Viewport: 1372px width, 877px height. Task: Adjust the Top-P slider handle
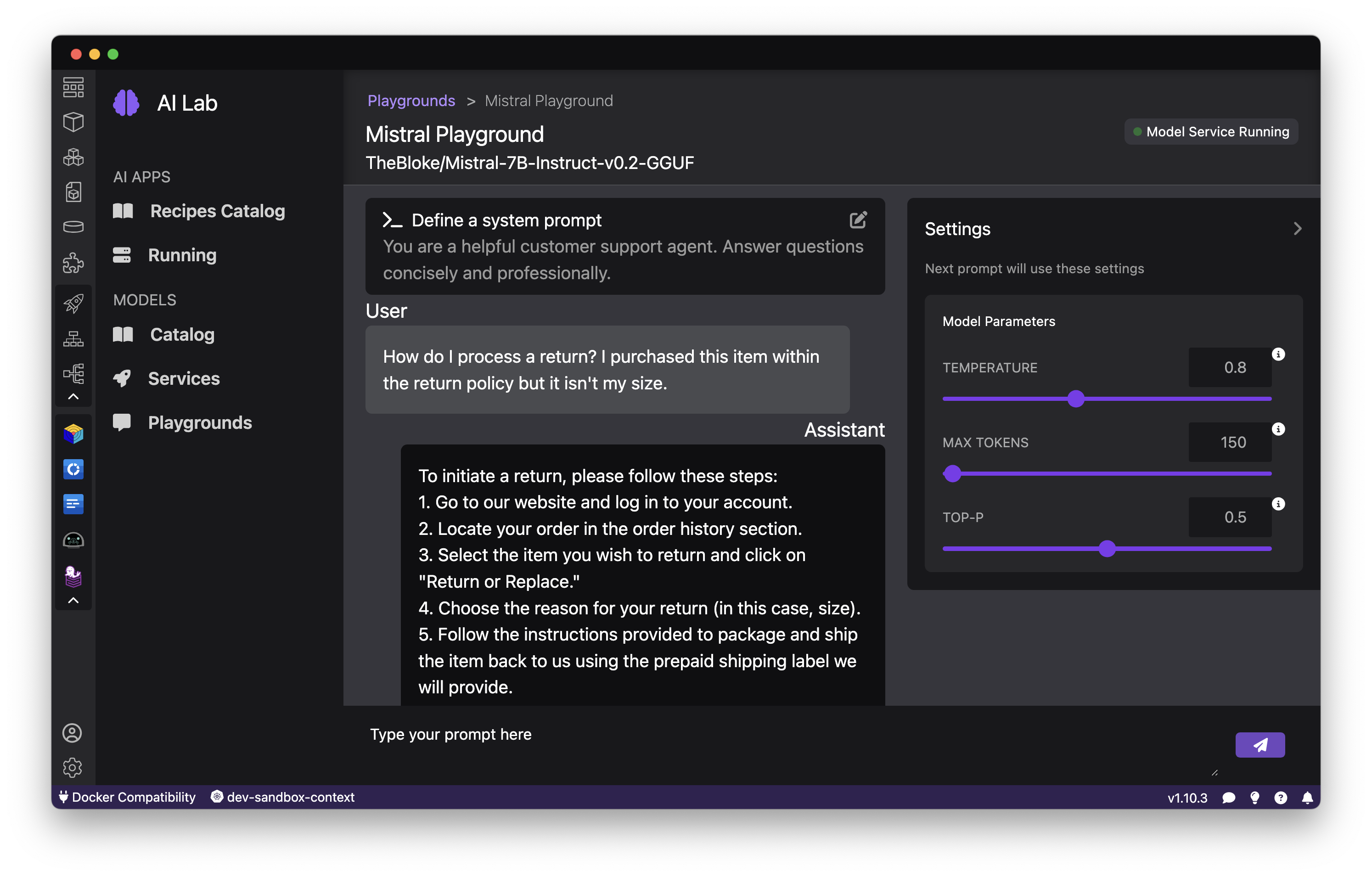pos(1107,548)
